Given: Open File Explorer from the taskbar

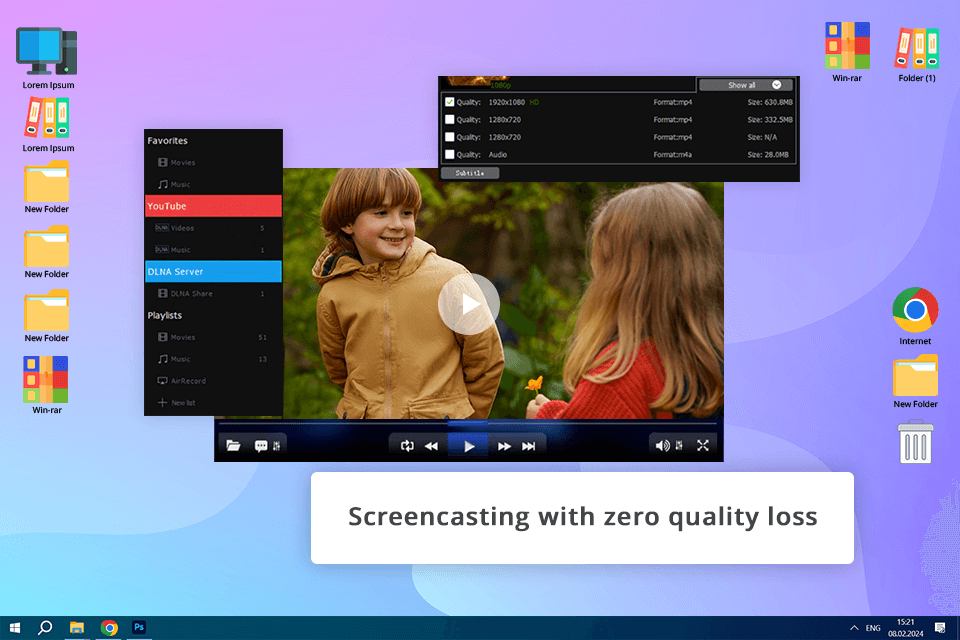Looking at the screenshot, I should click(77, 628).
